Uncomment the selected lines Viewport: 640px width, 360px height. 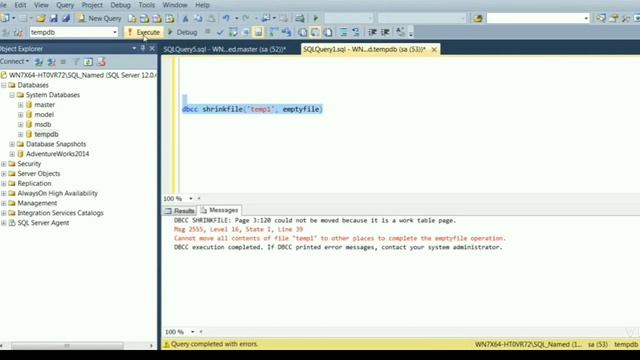(x=356, y=32)
